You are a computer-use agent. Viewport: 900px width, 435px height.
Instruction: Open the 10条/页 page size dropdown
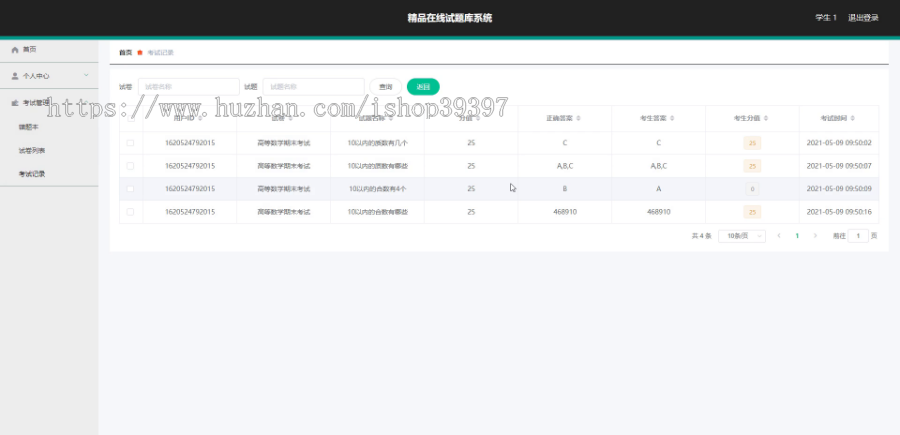[x=742, y=236]
